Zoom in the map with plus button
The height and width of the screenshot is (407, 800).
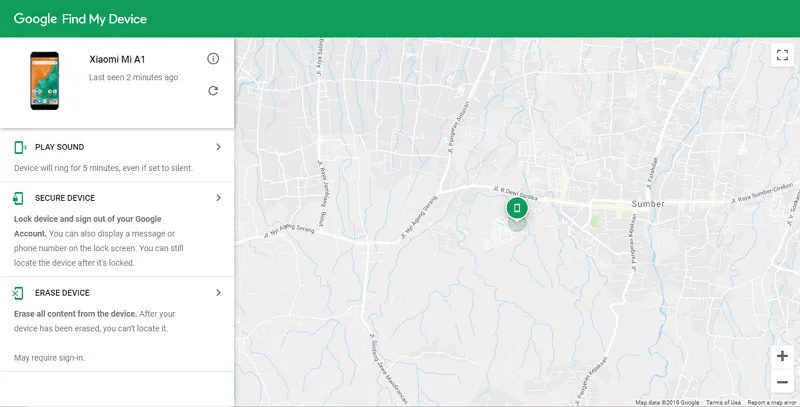[781, 356]
